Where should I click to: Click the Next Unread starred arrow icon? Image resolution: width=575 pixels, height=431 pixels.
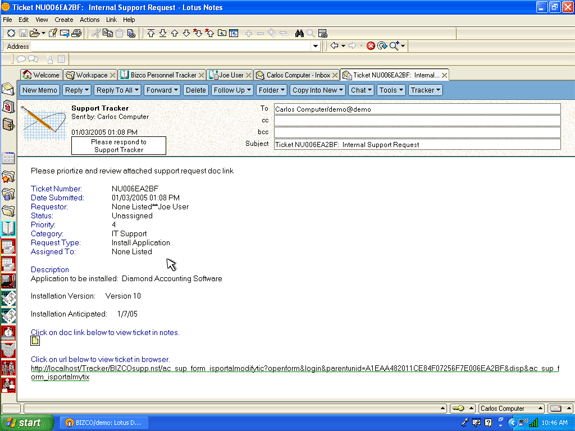click(x=198, y=33)
